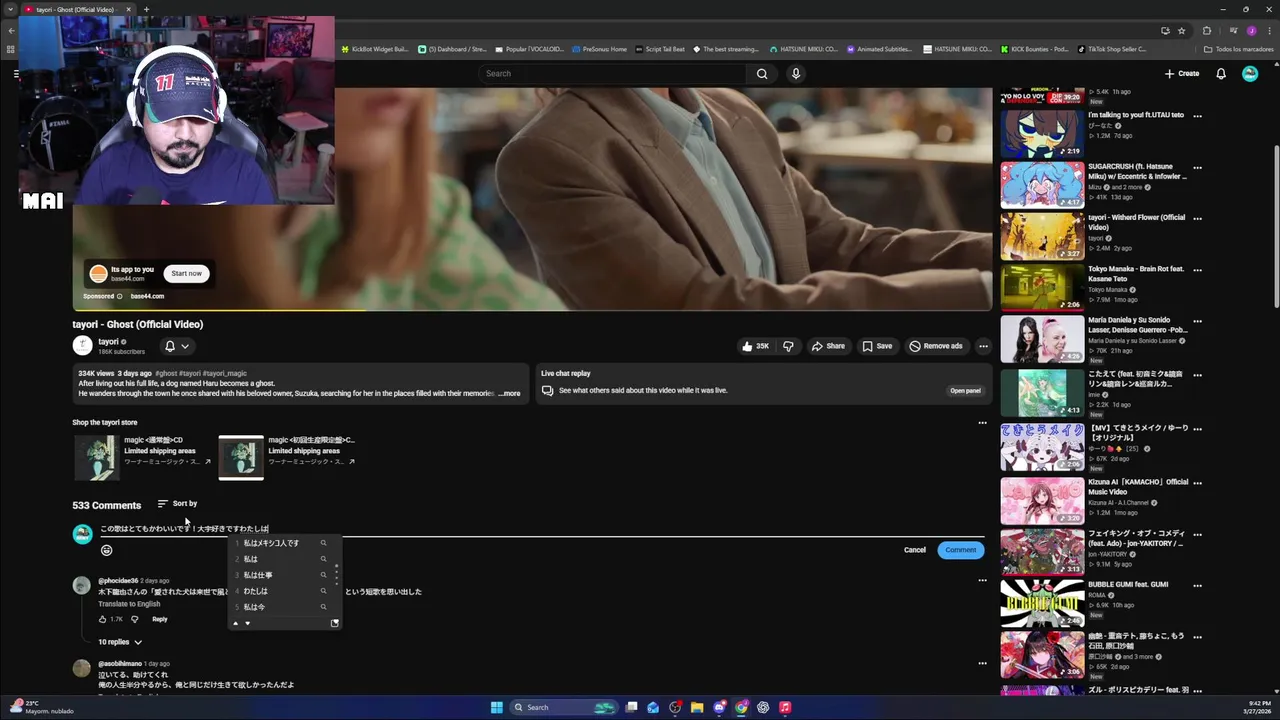Image resolution: width=1280 pixels, height=720 pixels.
Task: Open SUGARCRUSH recommended video thumbnail
Action: [x=1042, y=184]
